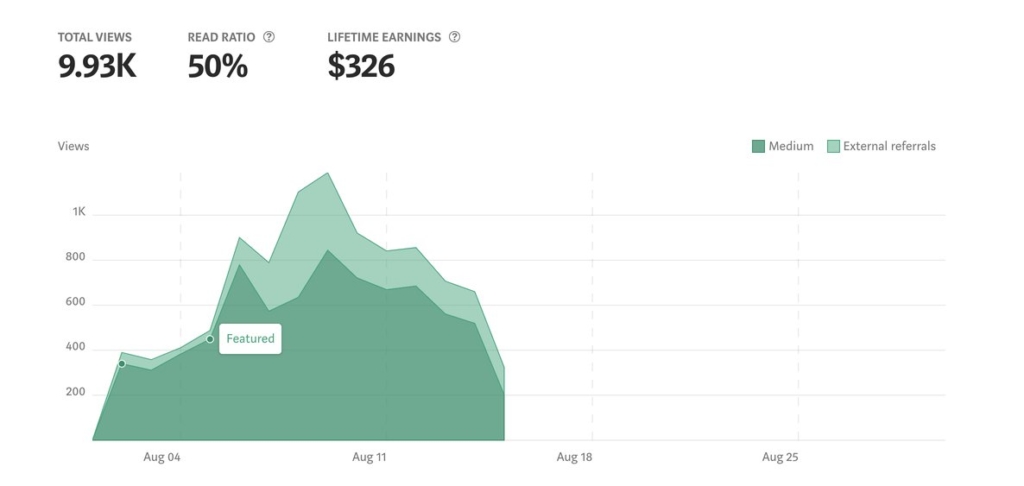Screen dimensions: 1024x486
Task: Click the Aug 25 date axis label
Action: pos(780,457)
